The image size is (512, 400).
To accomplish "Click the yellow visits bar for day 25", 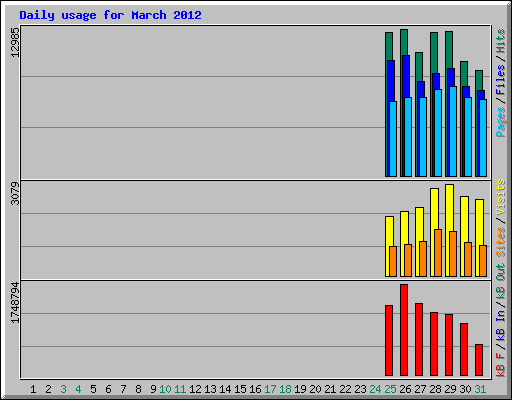I will pyautogui.click(x=389, y=231).
